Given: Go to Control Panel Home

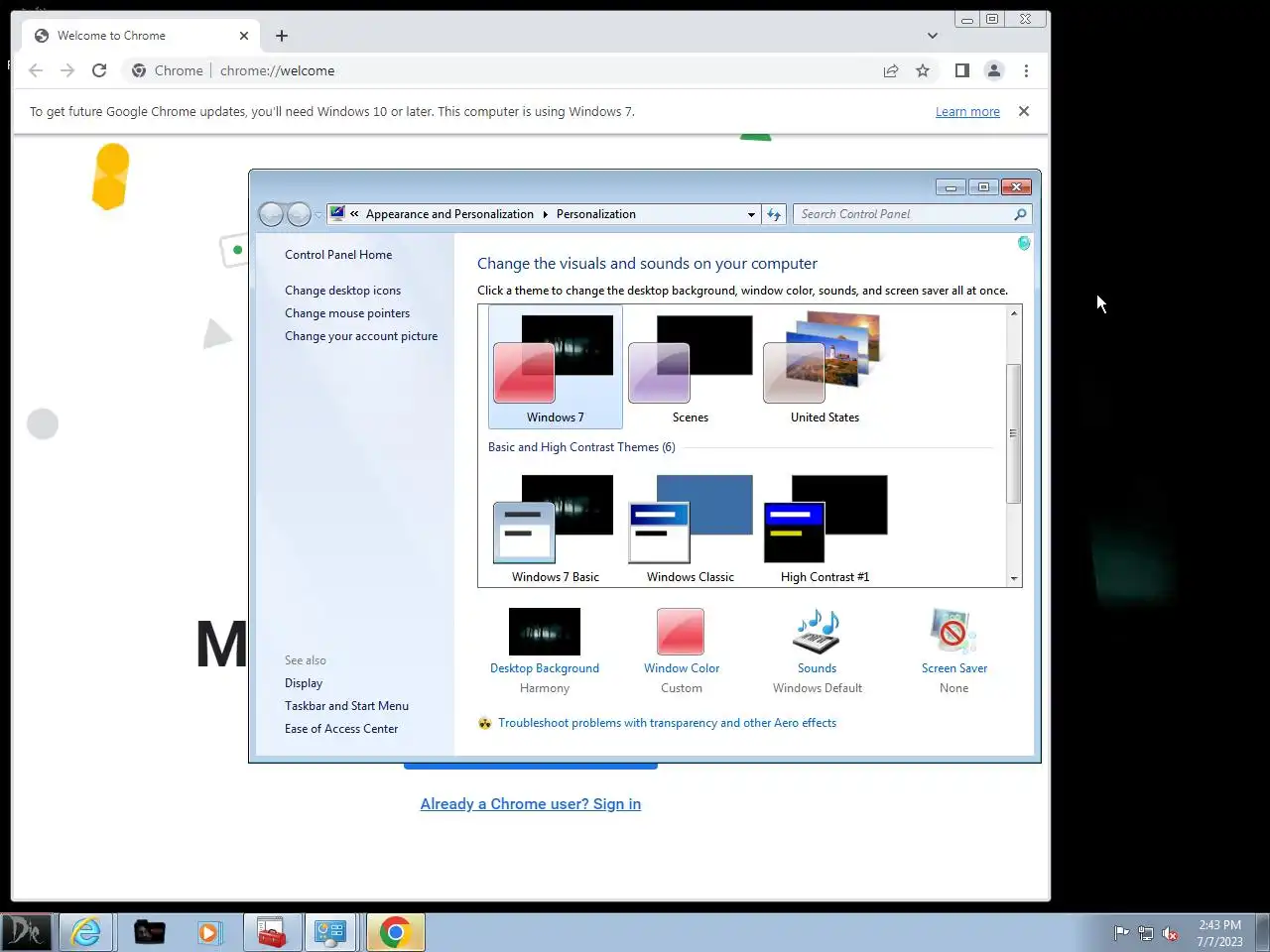Looking at the screenshot, I should 338,255.
